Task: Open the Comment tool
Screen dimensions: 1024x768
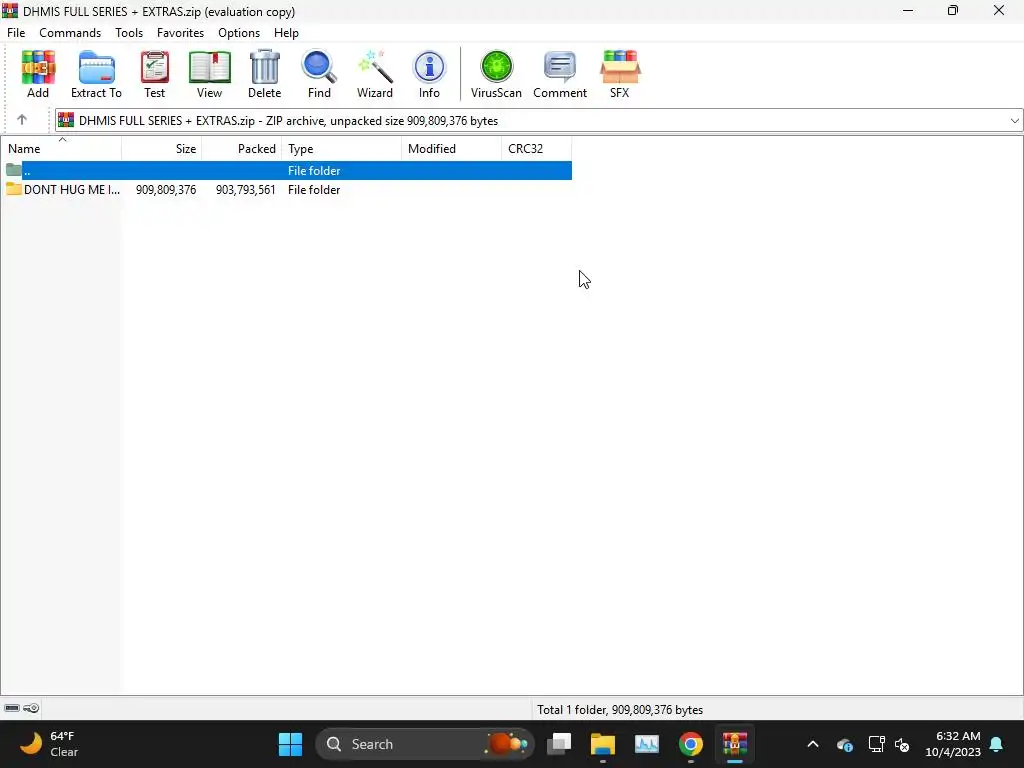Action: 560,74
